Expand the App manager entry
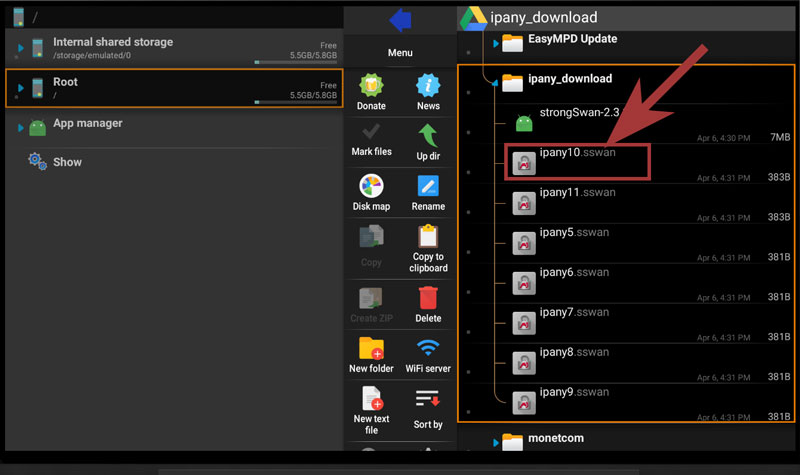This screenshot has height=475, width=800. pyautogui.click(x=21, y=127)
